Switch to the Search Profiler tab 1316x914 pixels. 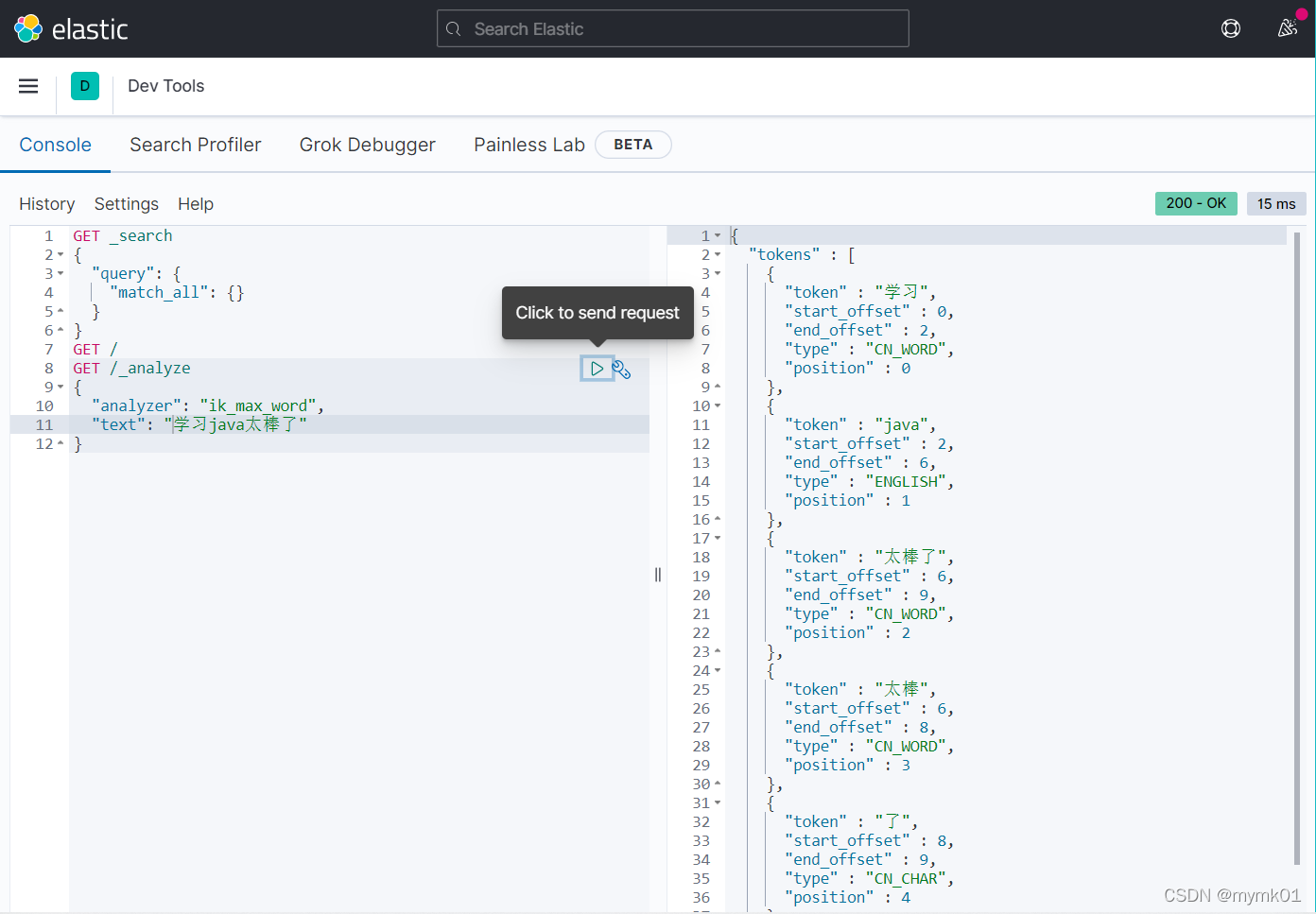pyautogui.click(x=196, y=145)
